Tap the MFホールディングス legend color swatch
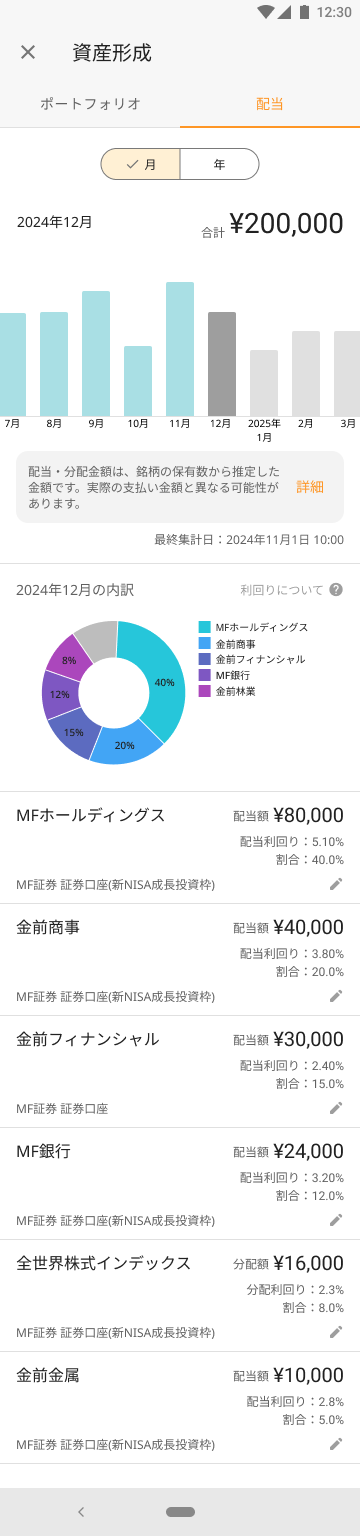This screenshot has height=1536, width=360. [204, 627]
